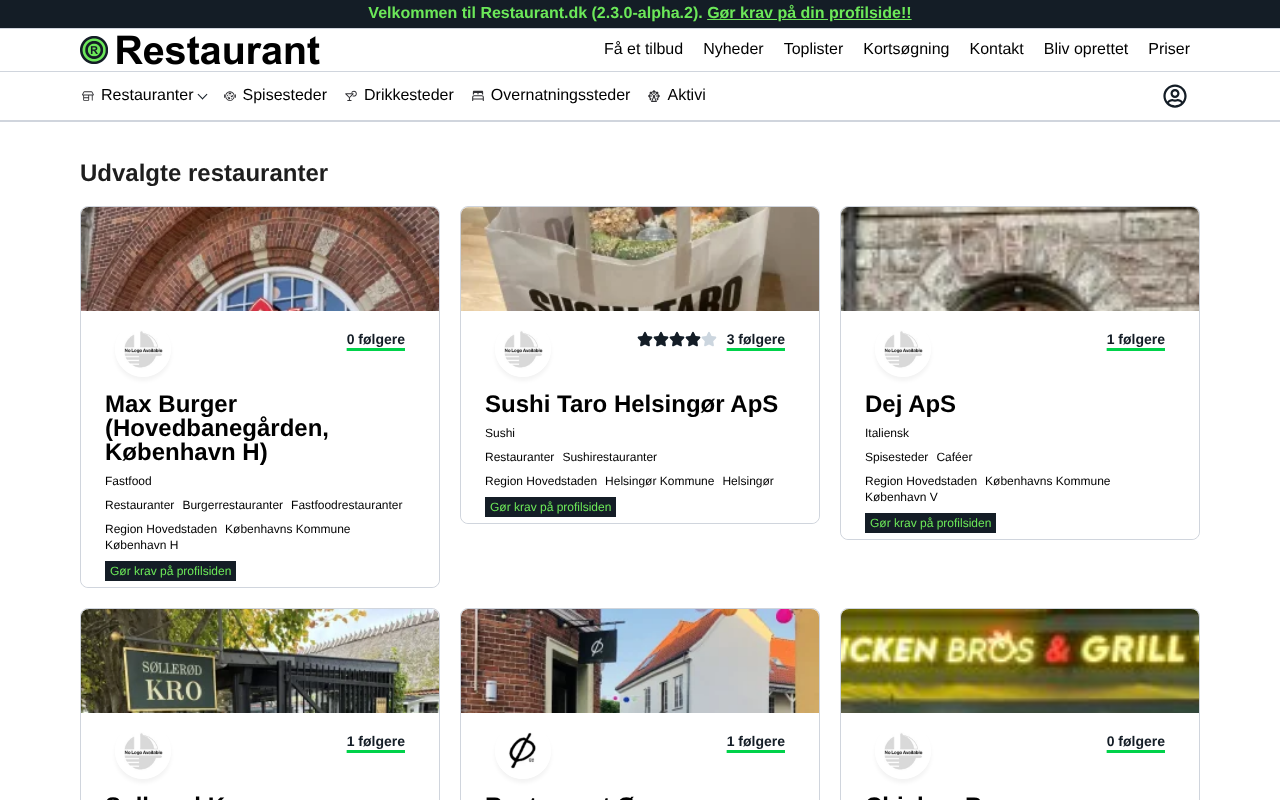Click the Aktivi category icon

[654, 96]
